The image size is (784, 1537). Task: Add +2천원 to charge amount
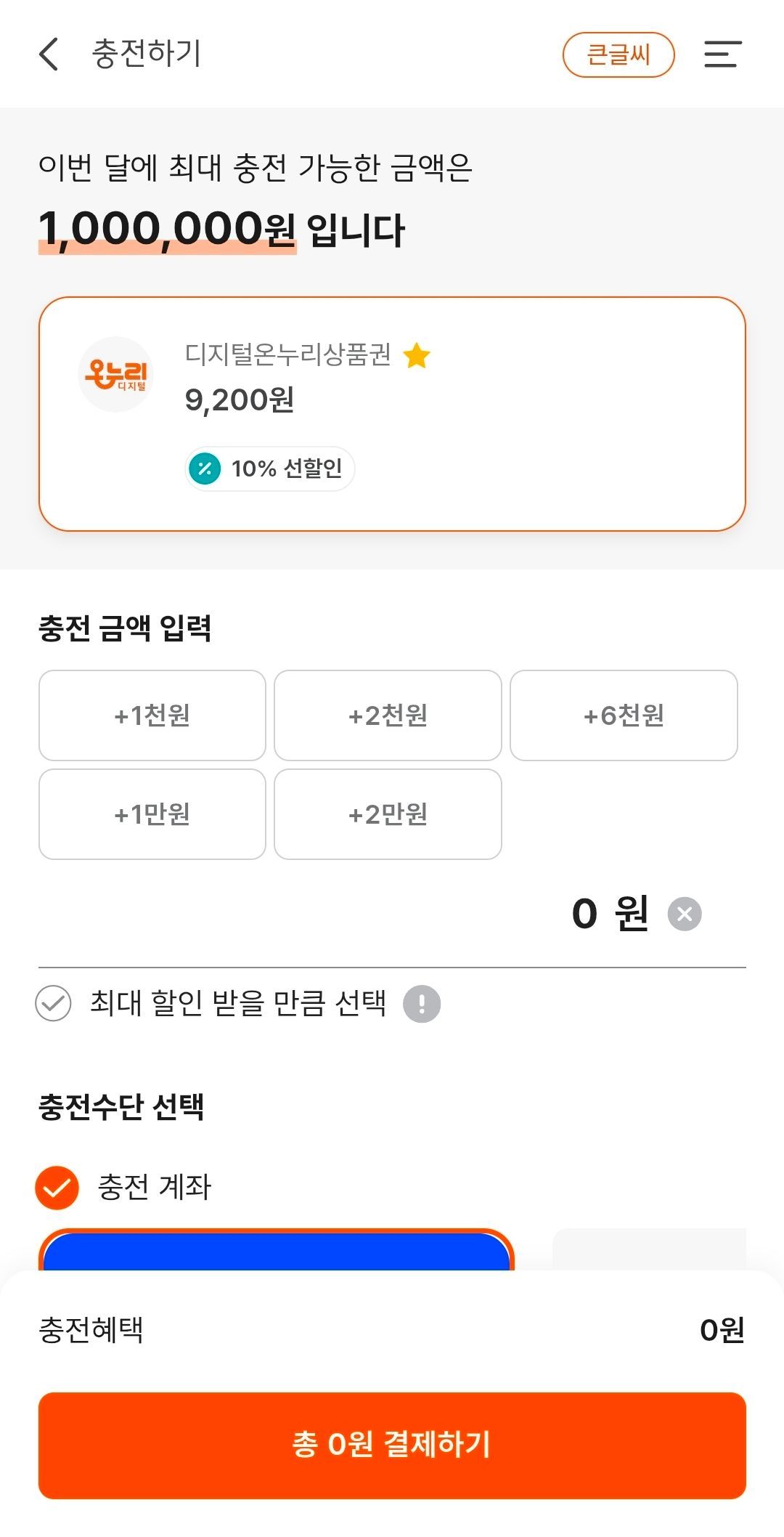388,715
